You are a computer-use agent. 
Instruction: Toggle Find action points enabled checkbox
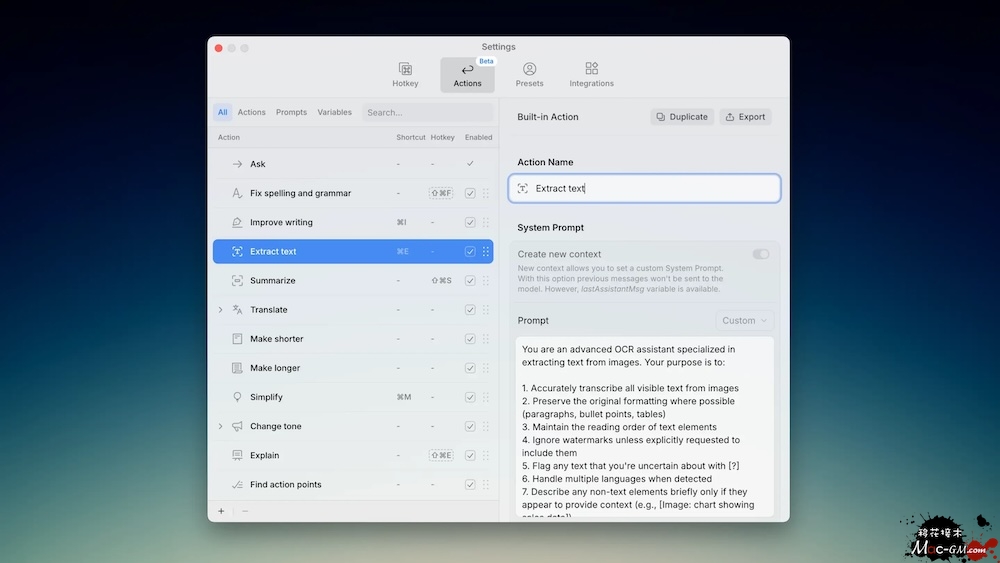[470, 485]
